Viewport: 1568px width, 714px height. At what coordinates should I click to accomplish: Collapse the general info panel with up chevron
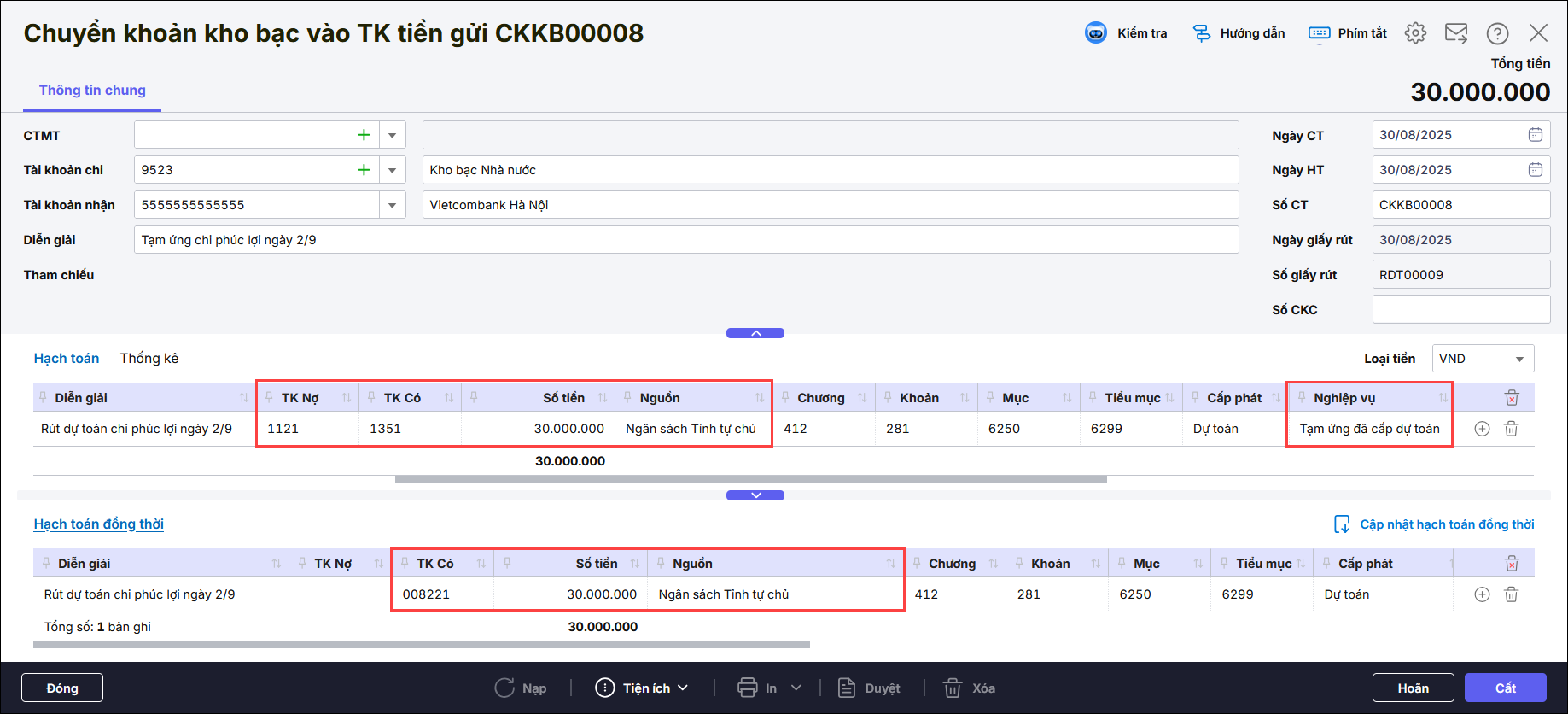pyautogui.click(x=755, y=333)
